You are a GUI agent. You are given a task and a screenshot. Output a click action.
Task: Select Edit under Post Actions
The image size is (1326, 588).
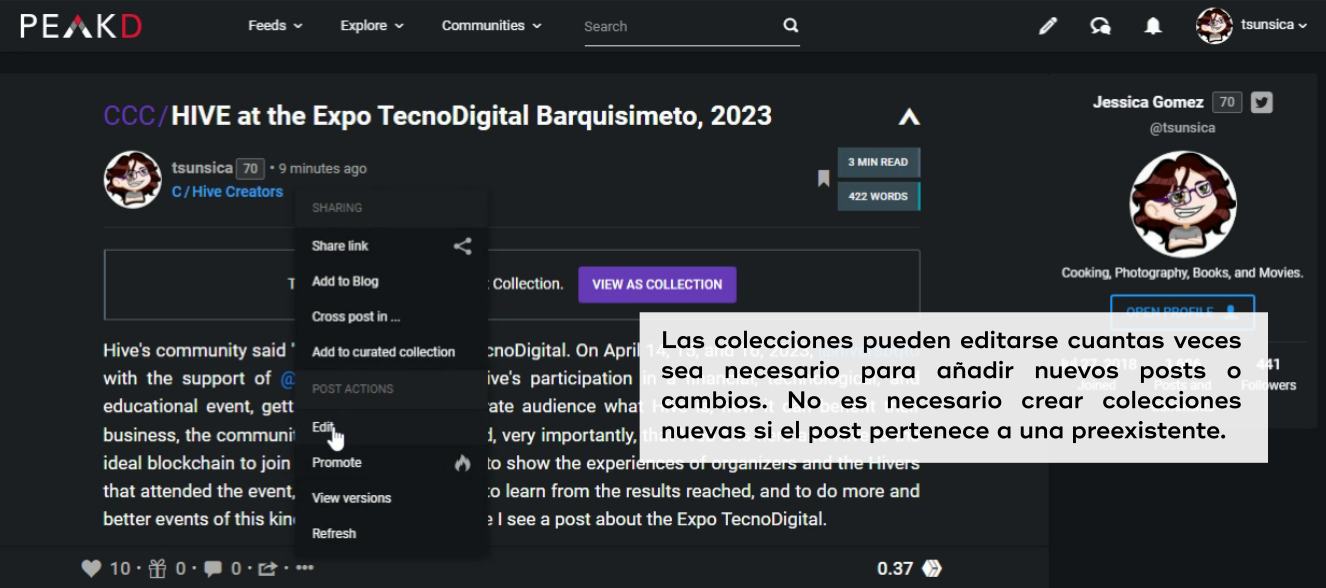pyautogui.click(x=323, y=427)
